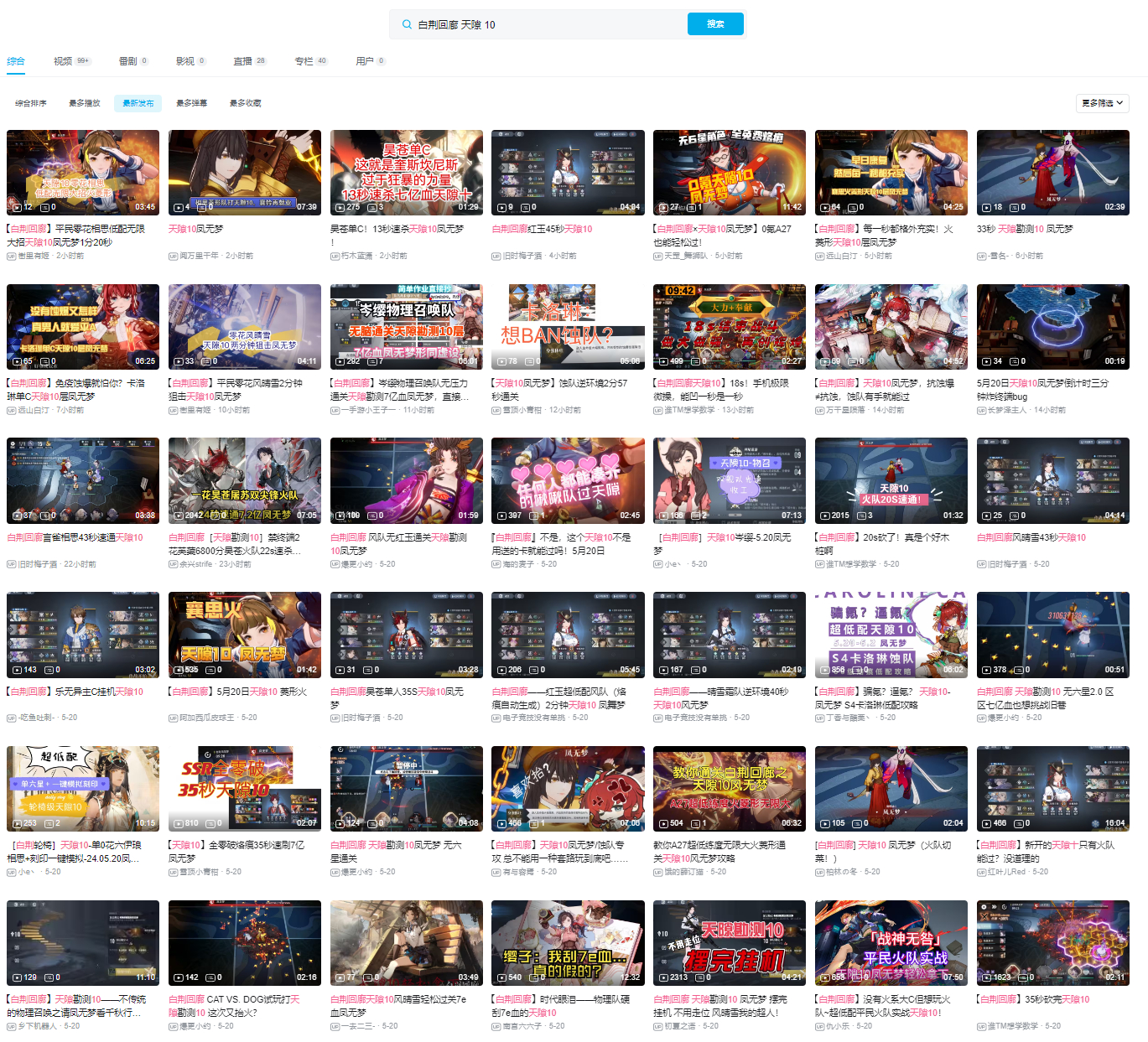Image resolution: width=1148 pixels, height=1042 pixels.
Task: Click the UP badge icon beside 余兴strife
Action: pos(174,565)
